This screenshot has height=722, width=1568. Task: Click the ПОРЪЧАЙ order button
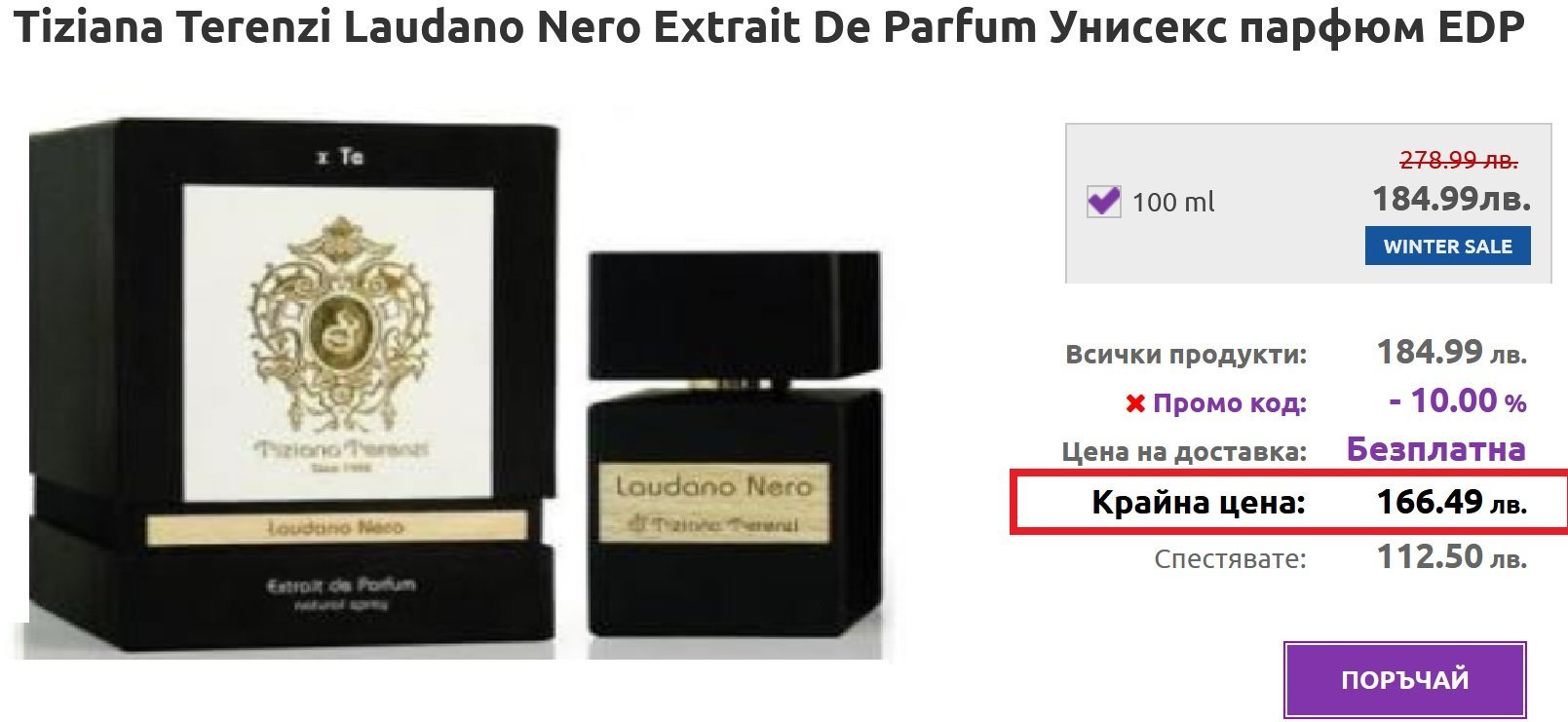tap(1404, 680)
